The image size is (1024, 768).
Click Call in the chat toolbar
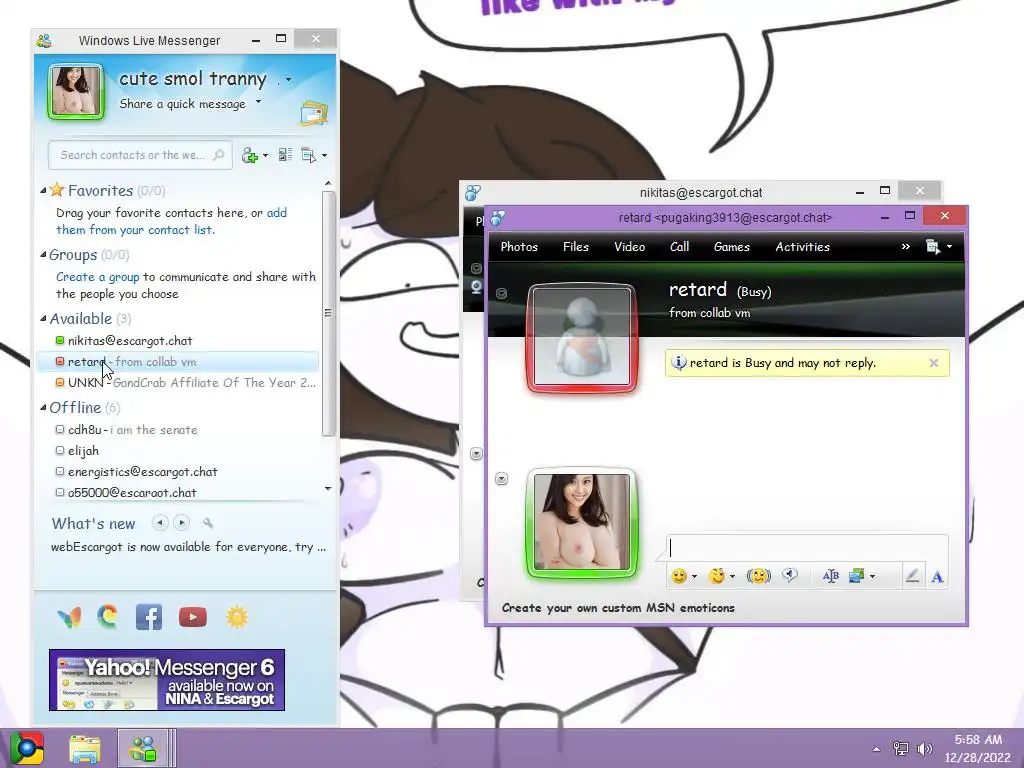click(x=679, y=247)
